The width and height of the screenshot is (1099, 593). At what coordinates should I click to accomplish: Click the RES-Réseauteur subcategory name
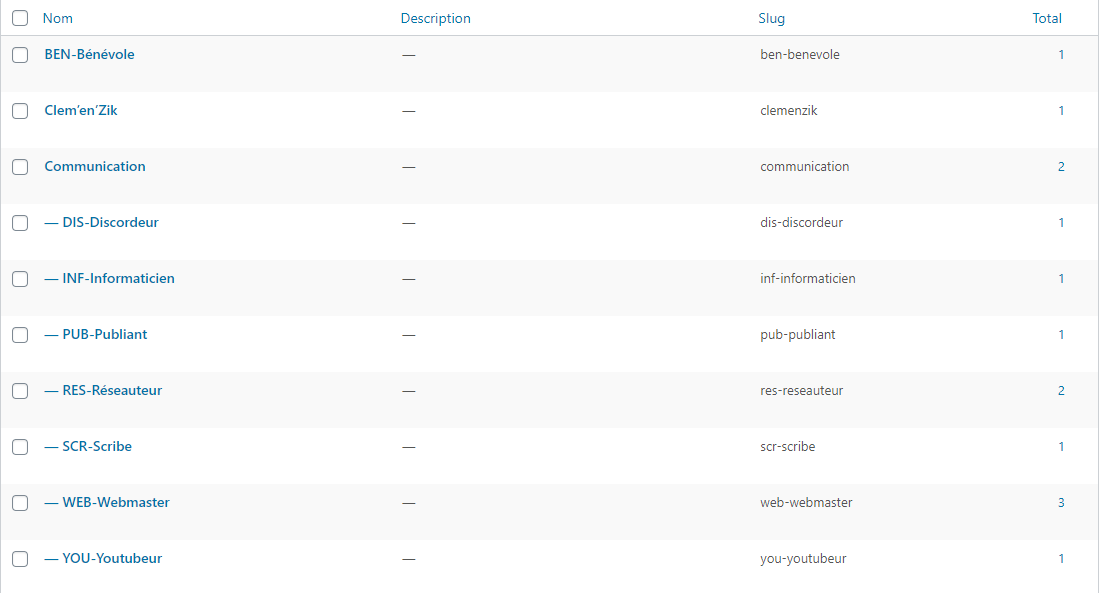pos(112,390)
